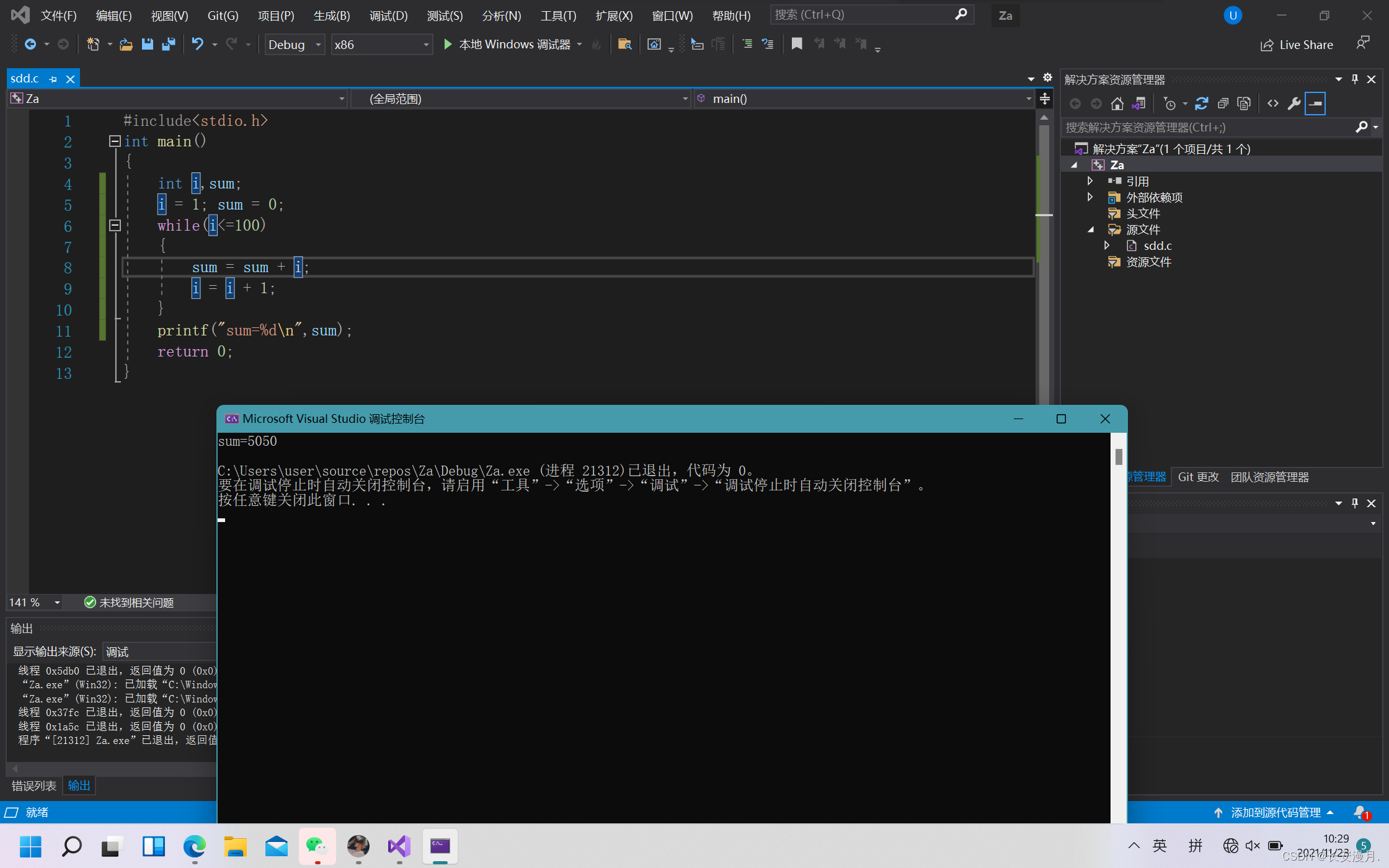This screenshot has width=1389, height=868.
Task: Click the bookmark toggle icon in toolbar
Action: click(x=797, y=44)
